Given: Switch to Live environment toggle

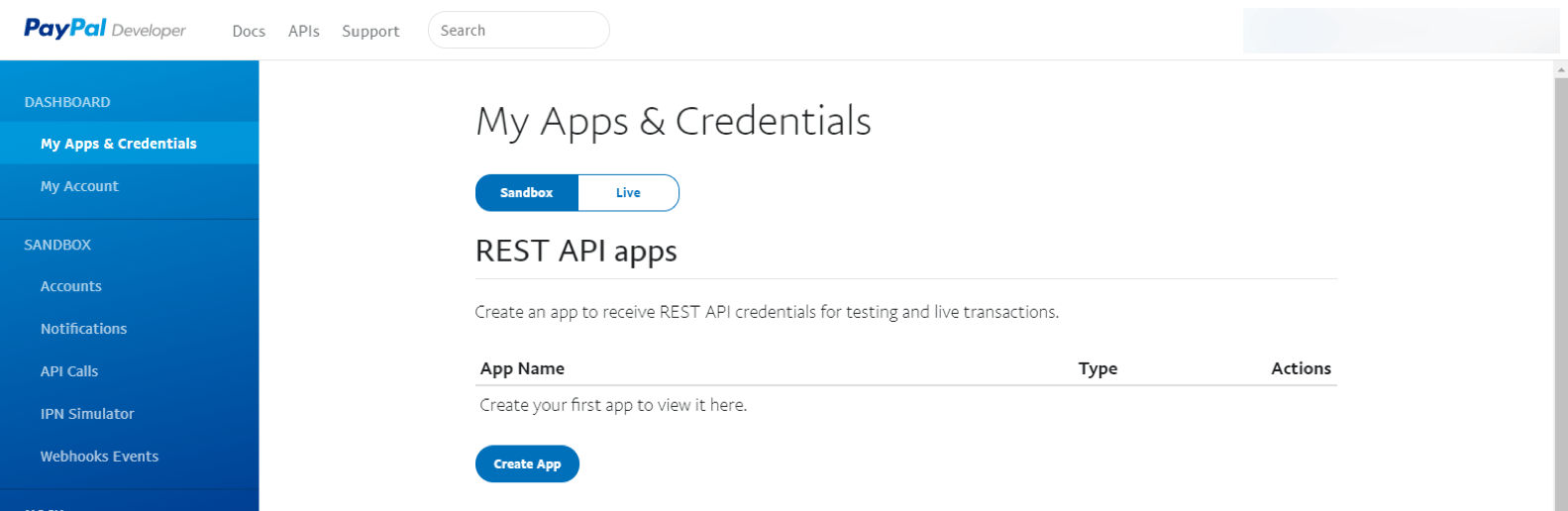Looking at the screenshot, I should pyautogui.click(x=628, y=193).
